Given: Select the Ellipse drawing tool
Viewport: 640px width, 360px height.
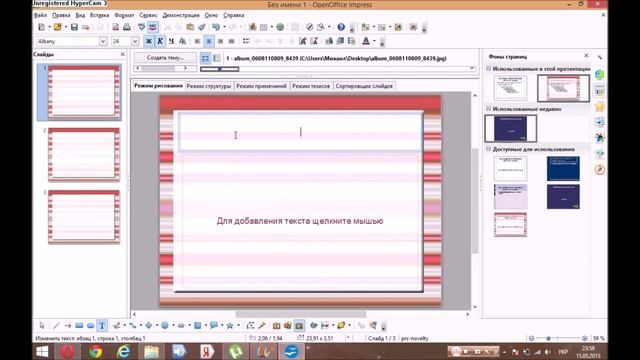Looking at the screenshot, I should 91,325.
